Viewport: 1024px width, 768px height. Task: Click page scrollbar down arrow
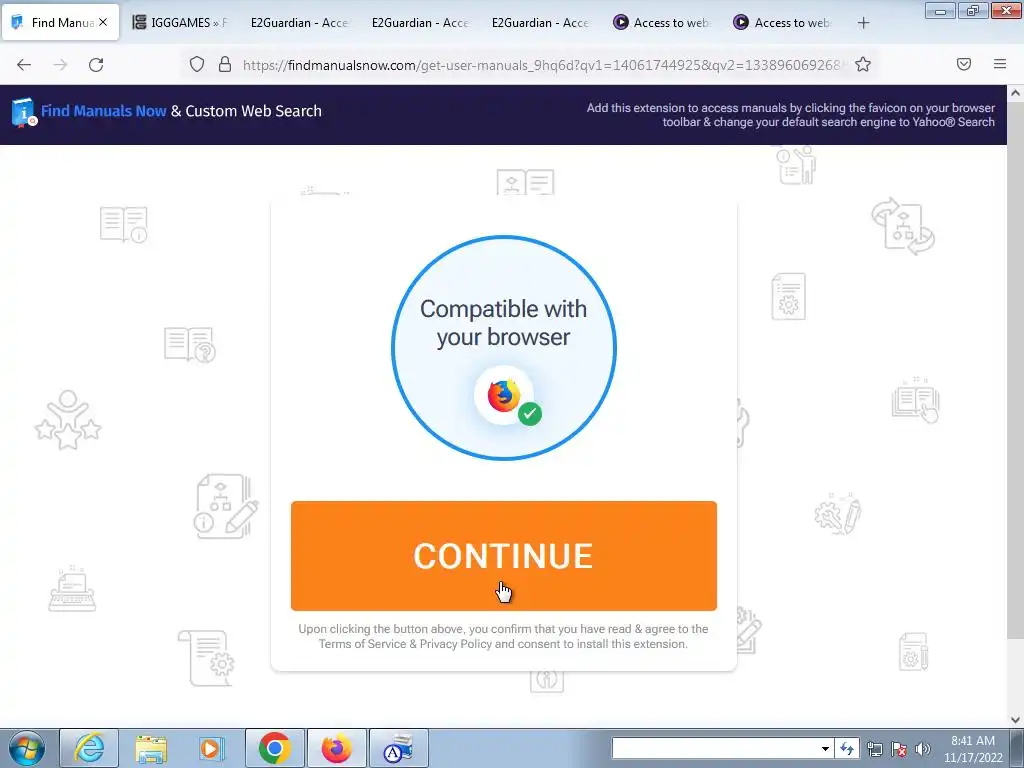pos(1016,720)
